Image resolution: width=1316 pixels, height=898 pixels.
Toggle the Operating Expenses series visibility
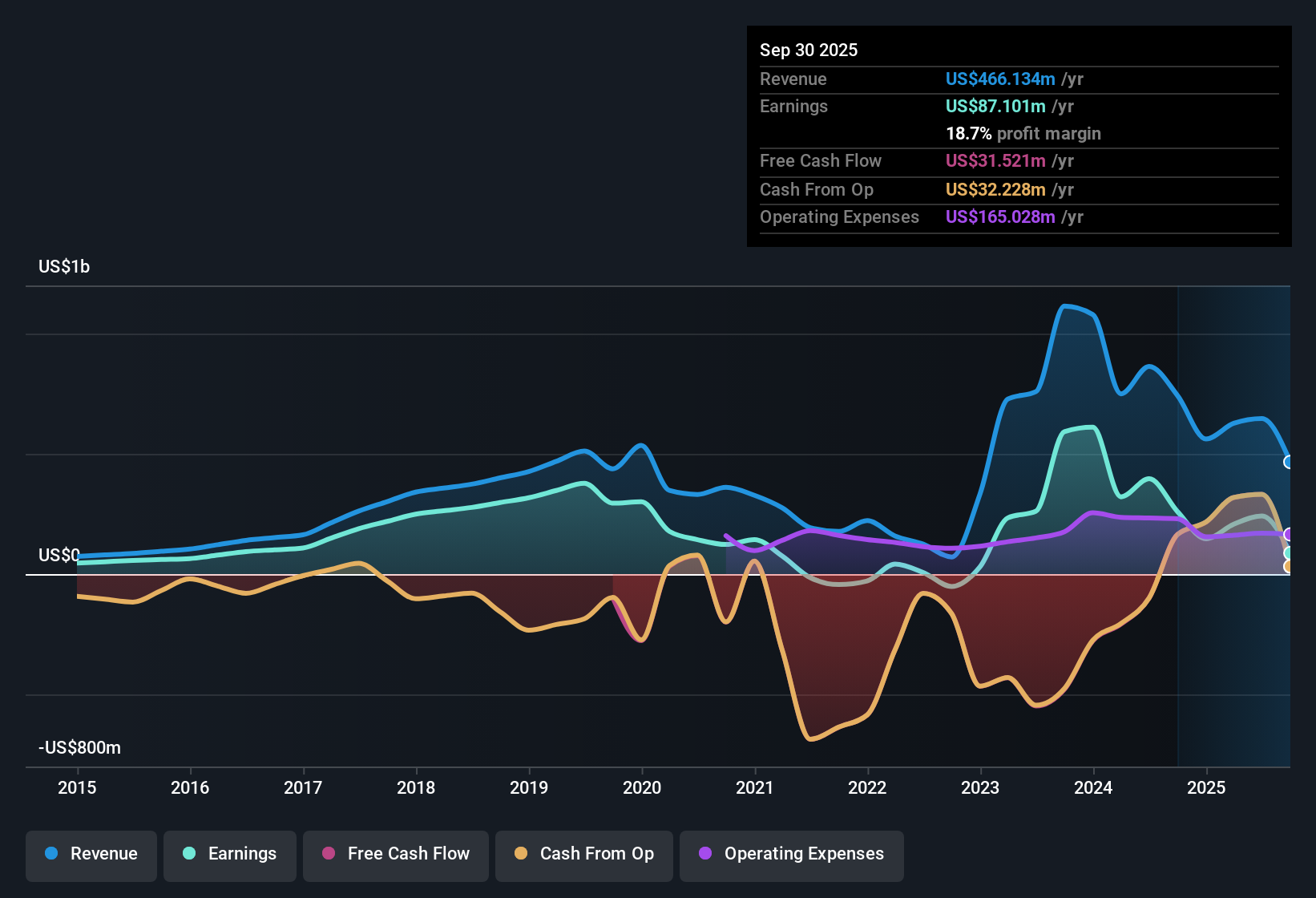(x=792, y=855)
